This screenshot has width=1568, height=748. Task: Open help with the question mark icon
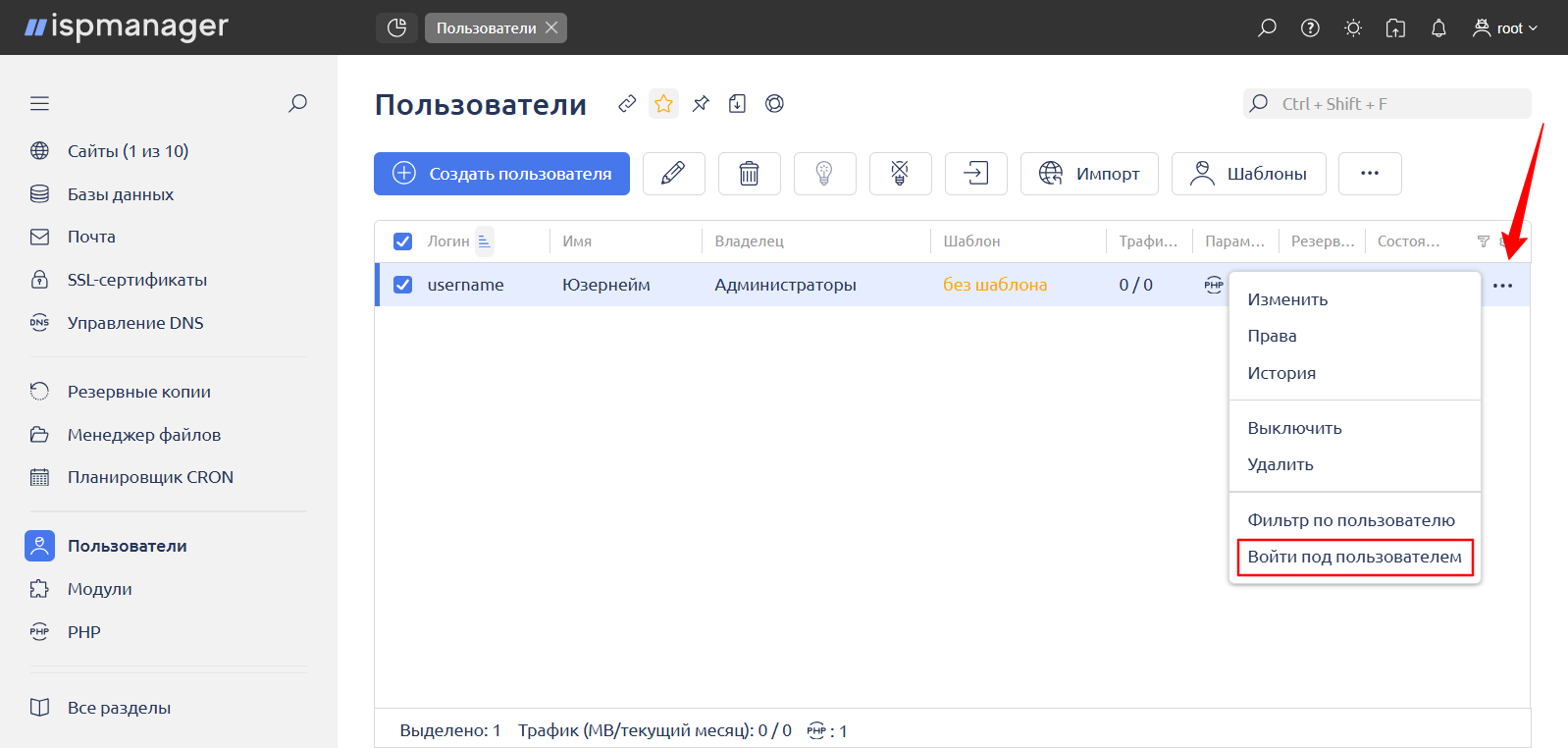[1310, 28]
